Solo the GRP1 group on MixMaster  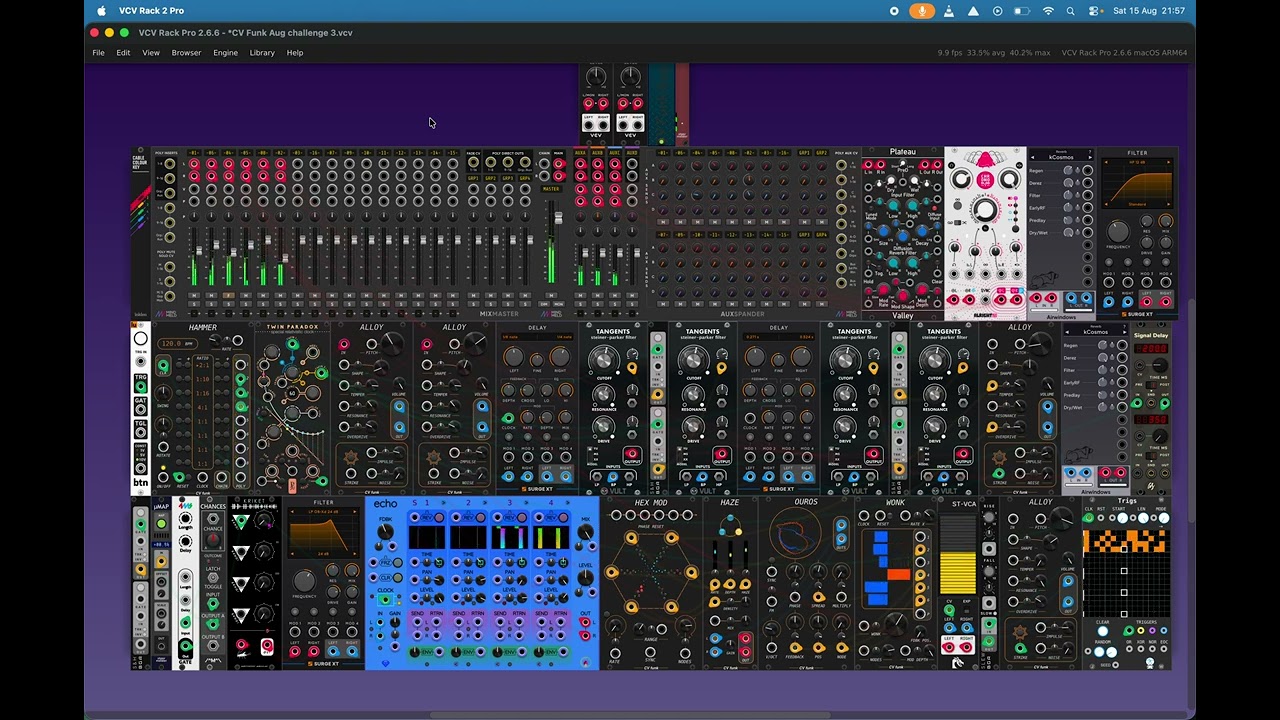click(474, 303)
